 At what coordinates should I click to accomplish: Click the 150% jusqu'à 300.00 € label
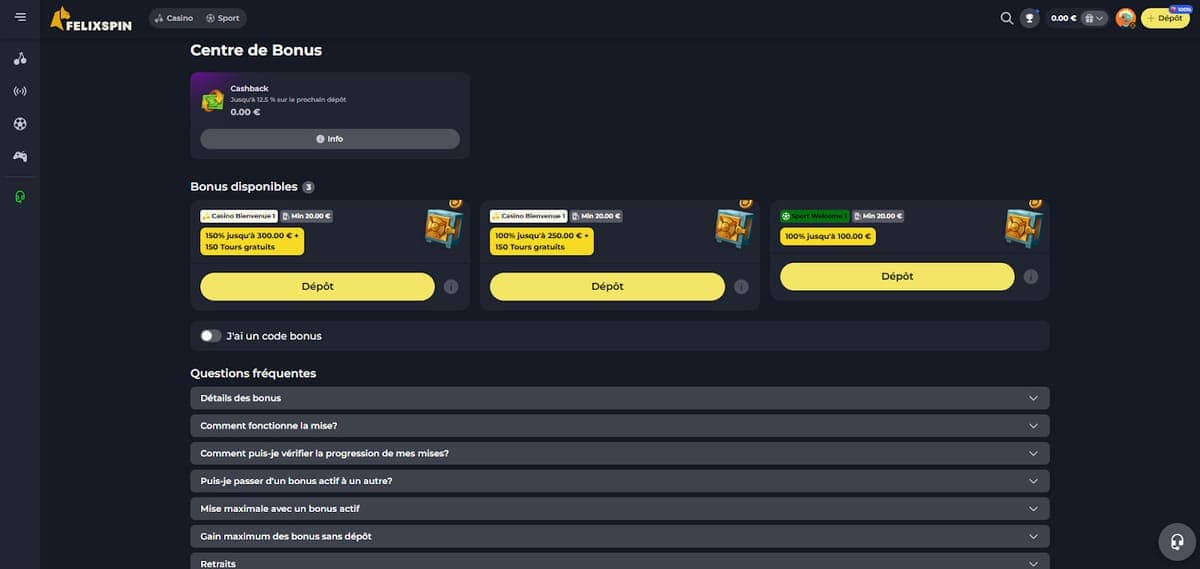tap(251, 241)
